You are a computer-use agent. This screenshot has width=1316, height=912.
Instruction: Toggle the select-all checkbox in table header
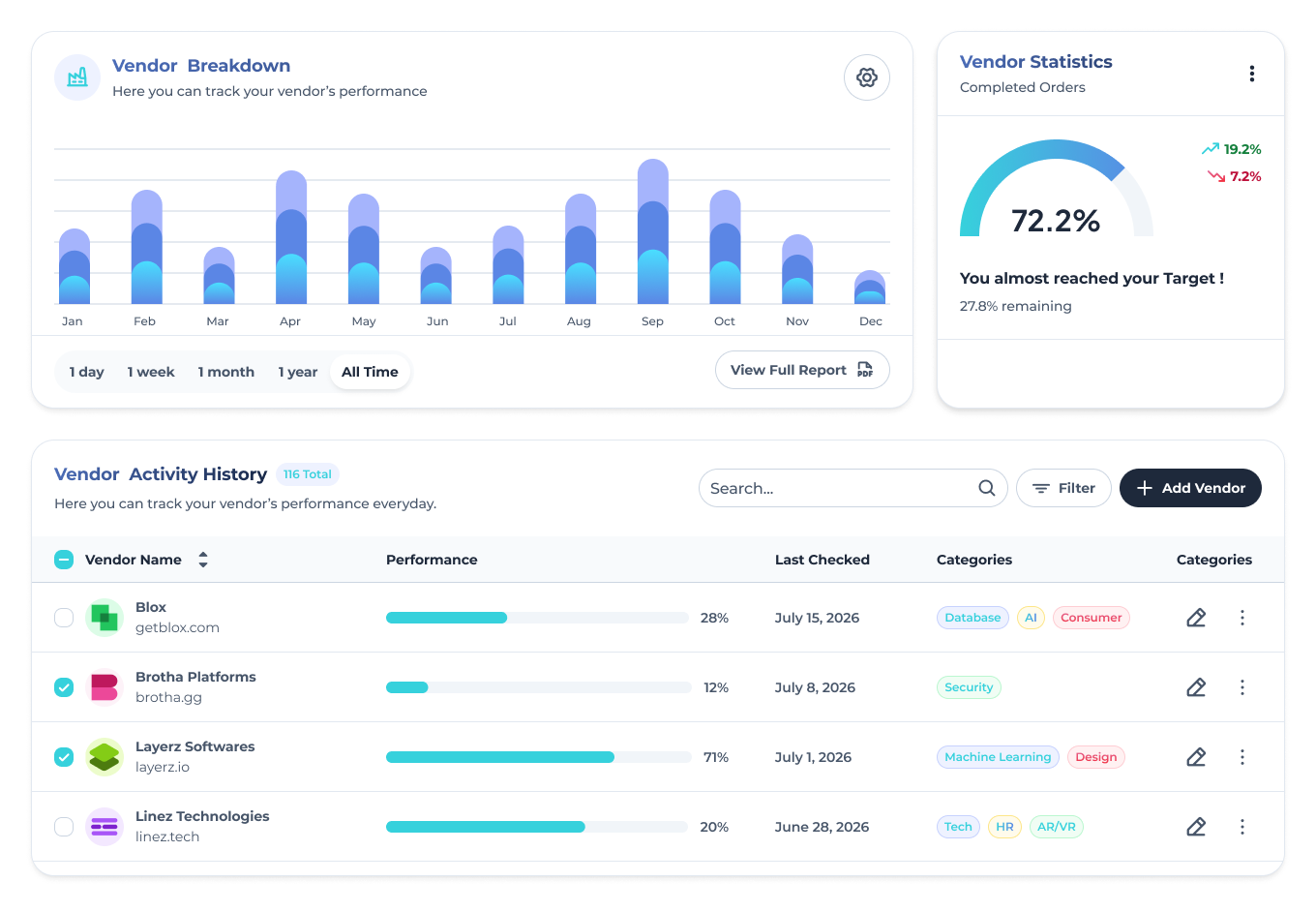(x=64, y=560)
